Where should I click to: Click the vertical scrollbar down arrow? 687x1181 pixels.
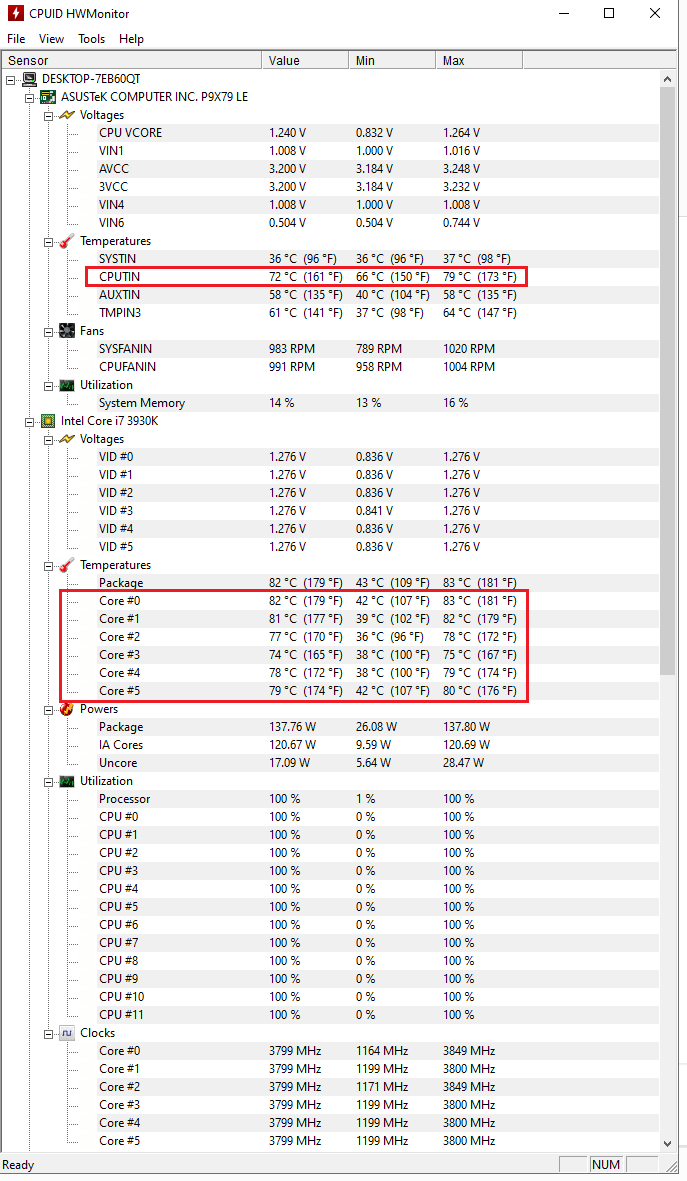(668, 1143)
